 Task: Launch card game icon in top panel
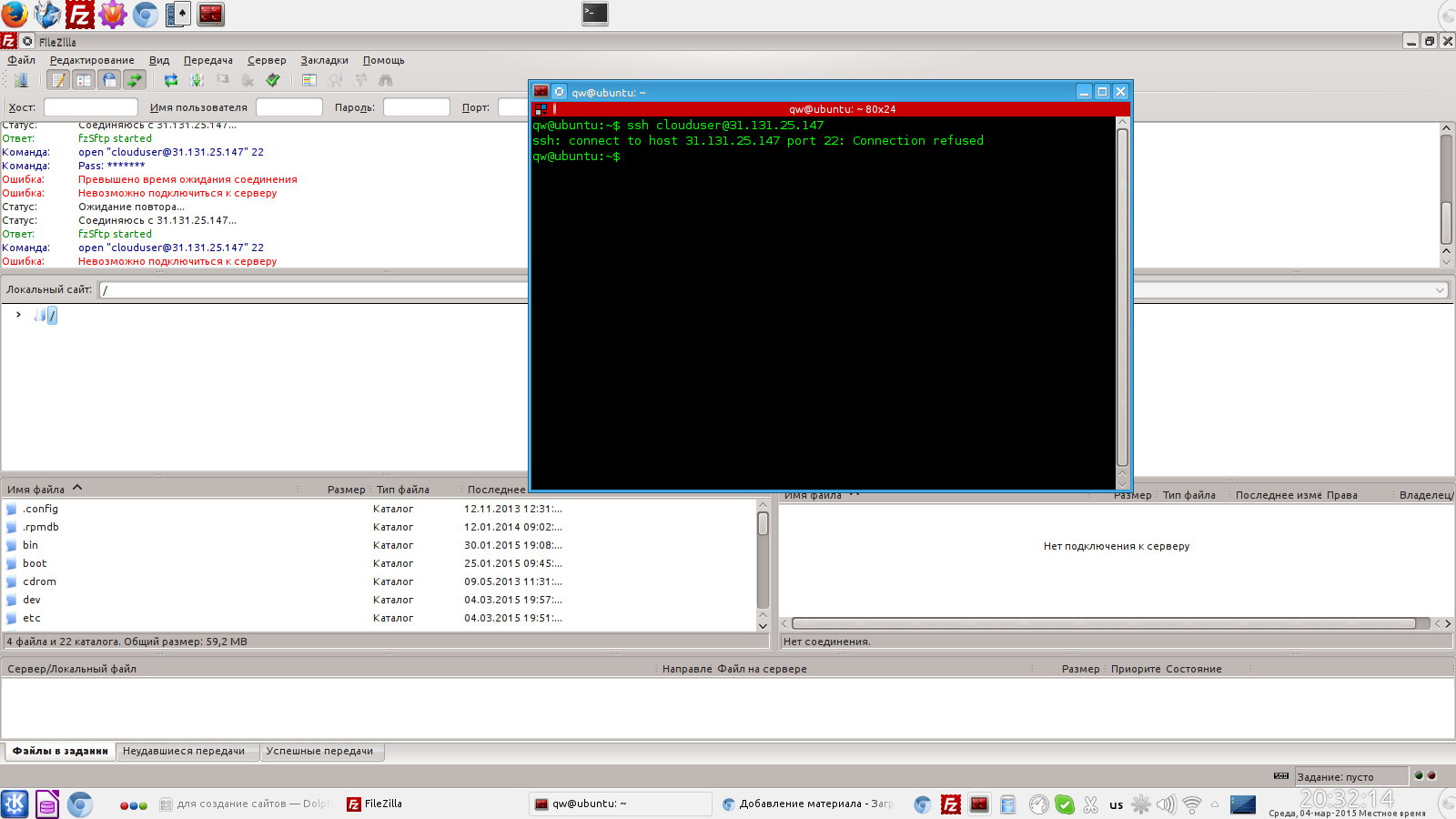178,15
